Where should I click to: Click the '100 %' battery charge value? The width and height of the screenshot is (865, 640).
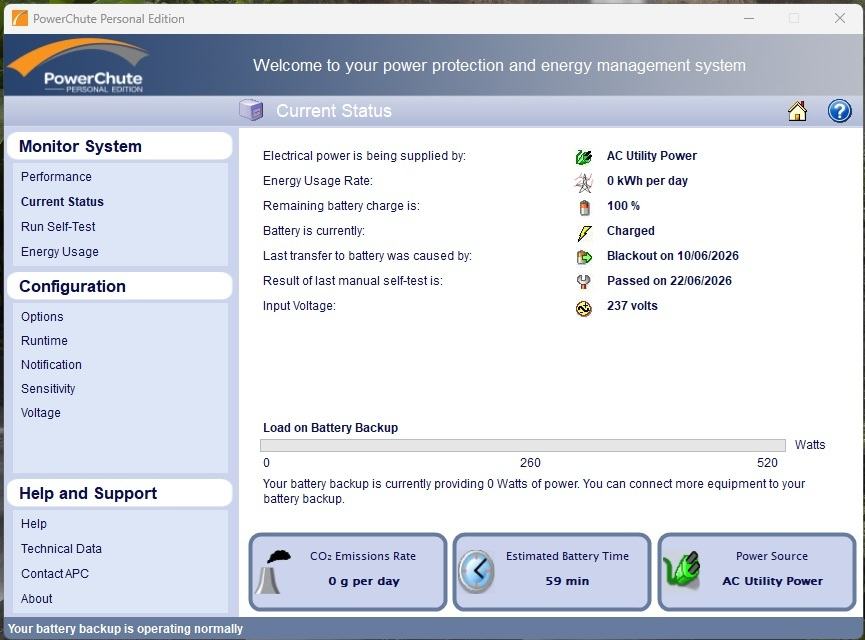[623, 206]
